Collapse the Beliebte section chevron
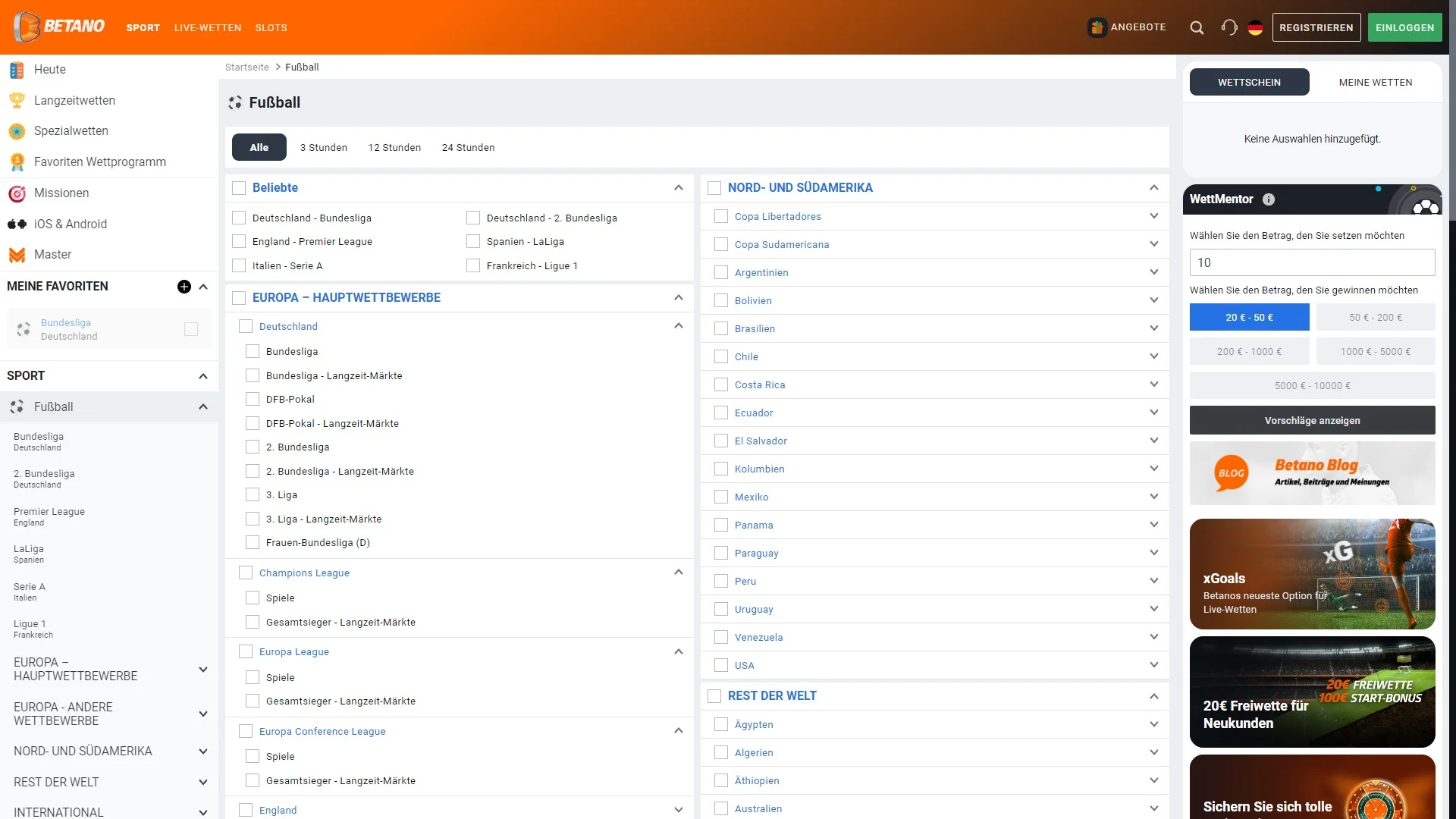 coord(679,188)
